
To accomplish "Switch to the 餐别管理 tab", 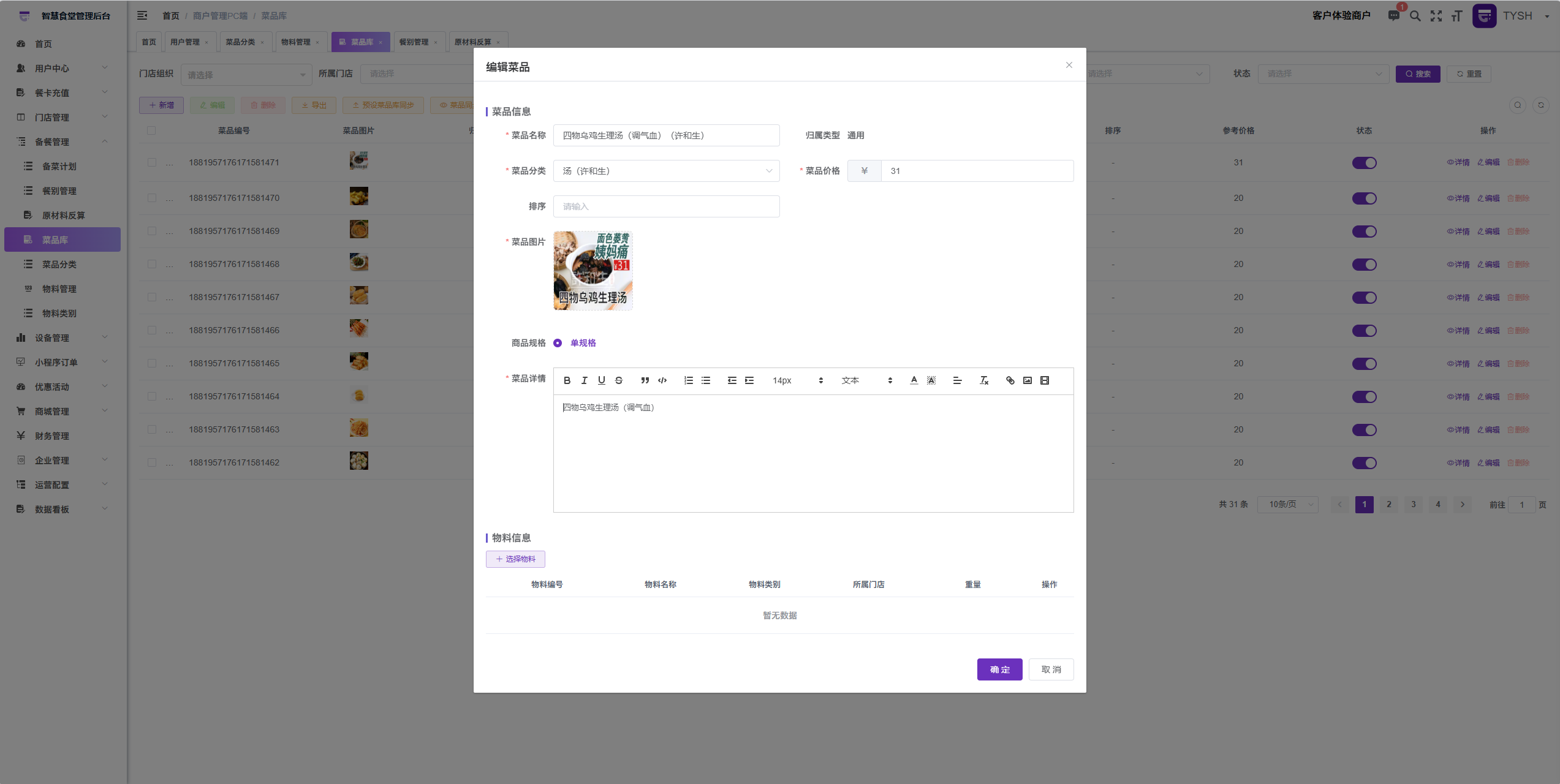I will point(414,42).
